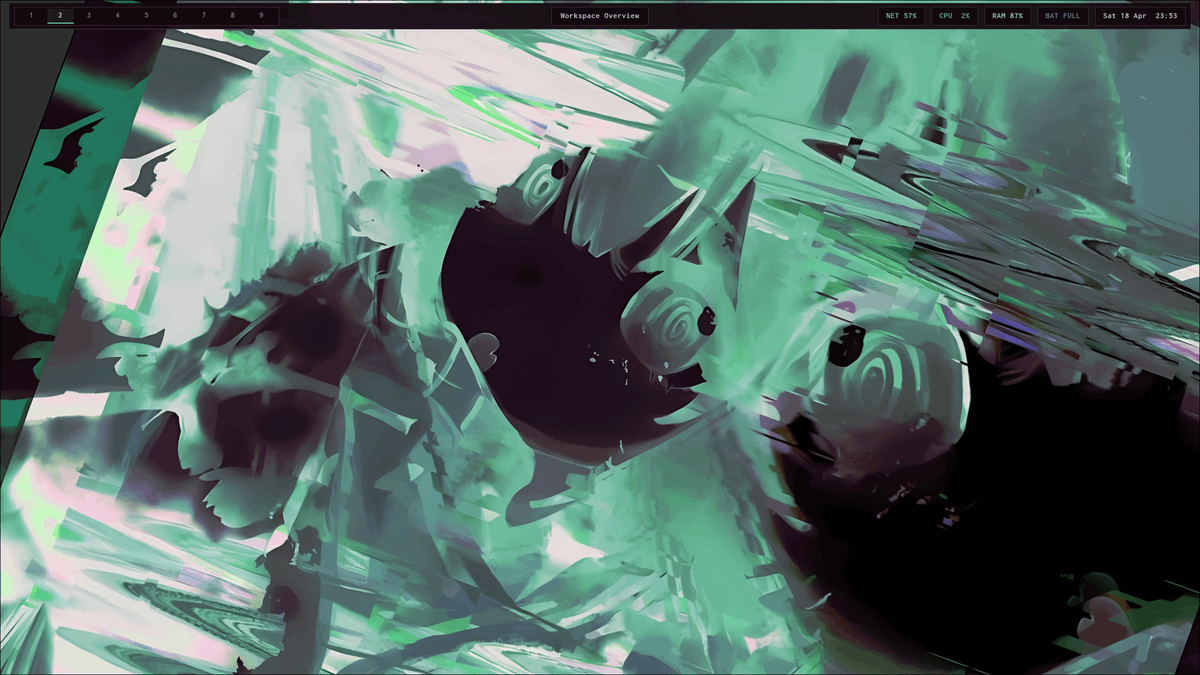Click the CPU 2% usage indicator
1200x675 pixels.
953,15
